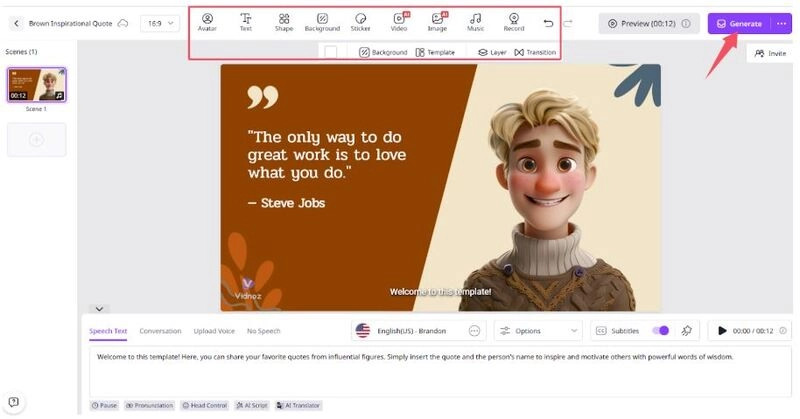Switch to the Upload Voice tab
This screenshot has width=800, height=419.
(214, 331)
